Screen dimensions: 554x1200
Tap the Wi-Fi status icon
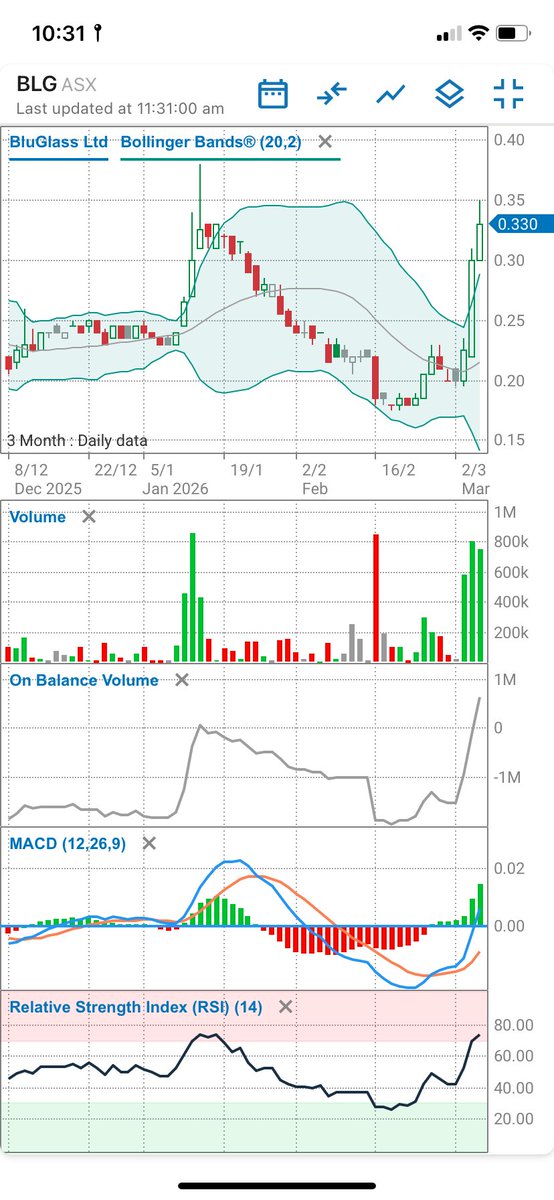(477, 33)
